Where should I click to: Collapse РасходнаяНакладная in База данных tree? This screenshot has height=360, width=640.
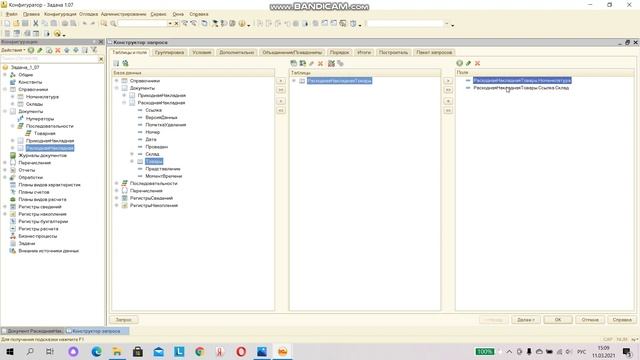click(124, 103)
